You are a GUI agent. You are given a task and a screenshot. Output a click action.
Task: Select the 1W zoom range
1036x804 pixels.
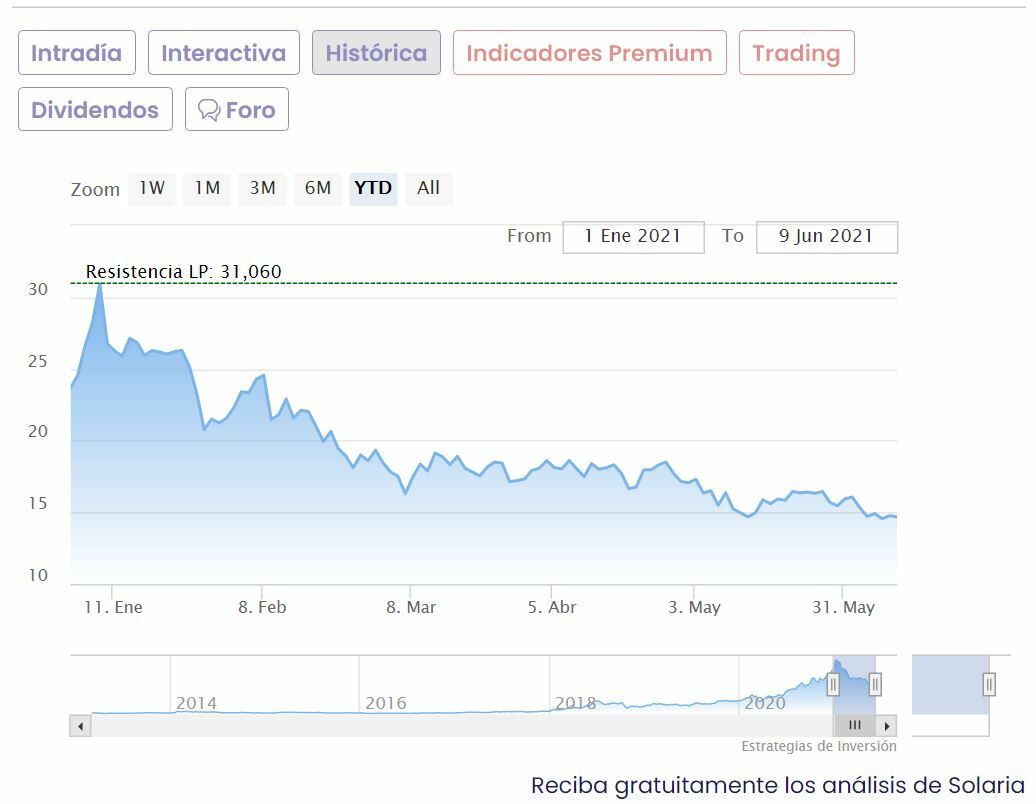[152, 188]
